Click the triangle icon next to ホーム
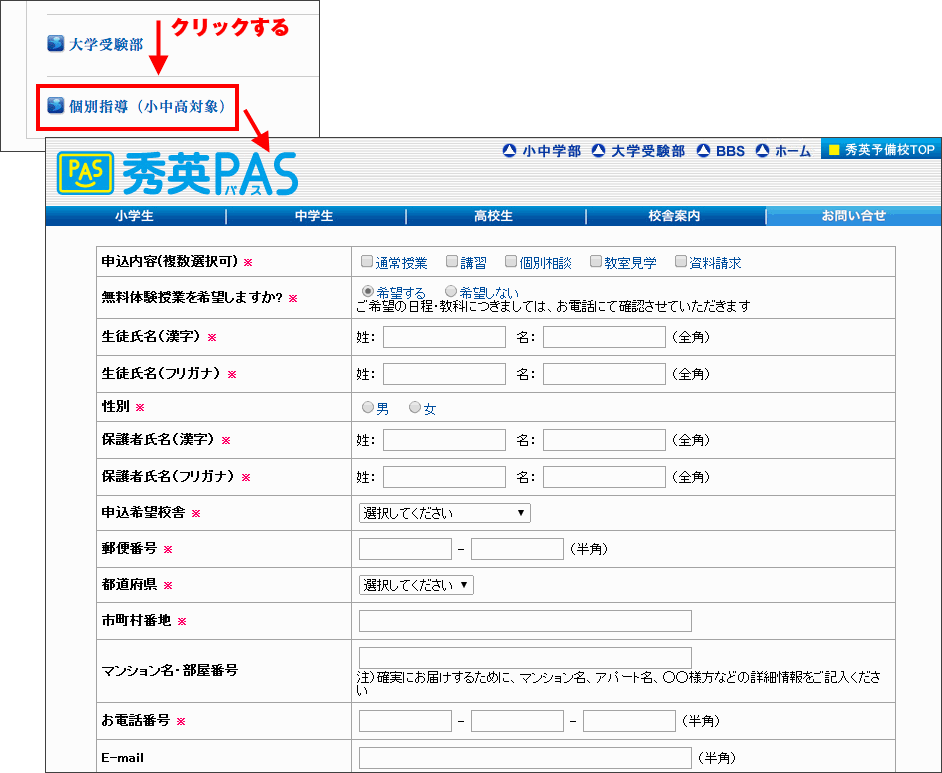 [x=763, y=151]
